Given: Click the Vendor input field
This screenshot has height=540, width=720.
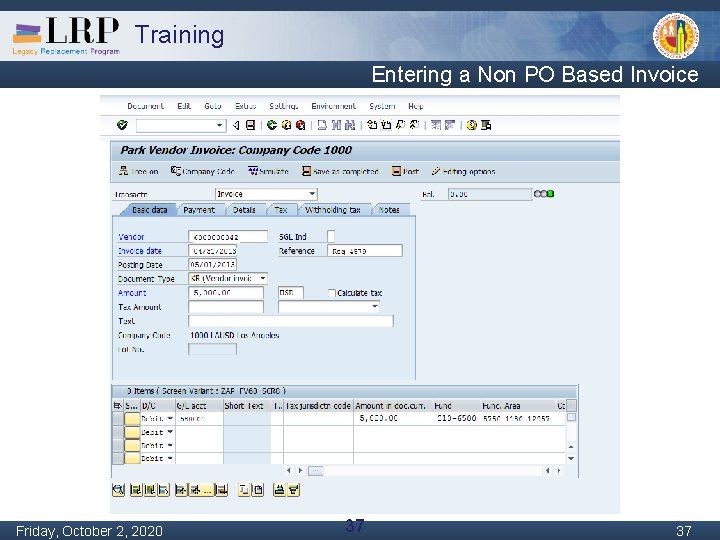Looking at the screenshot, I should [x=228, y=237].
